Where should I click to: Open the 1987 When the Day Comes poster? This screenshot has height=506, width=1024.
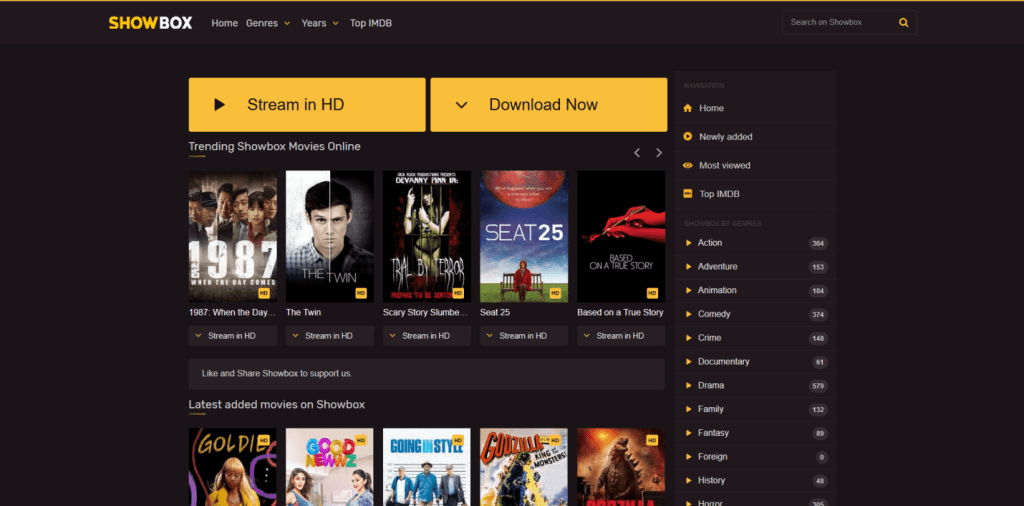[232, 236]
